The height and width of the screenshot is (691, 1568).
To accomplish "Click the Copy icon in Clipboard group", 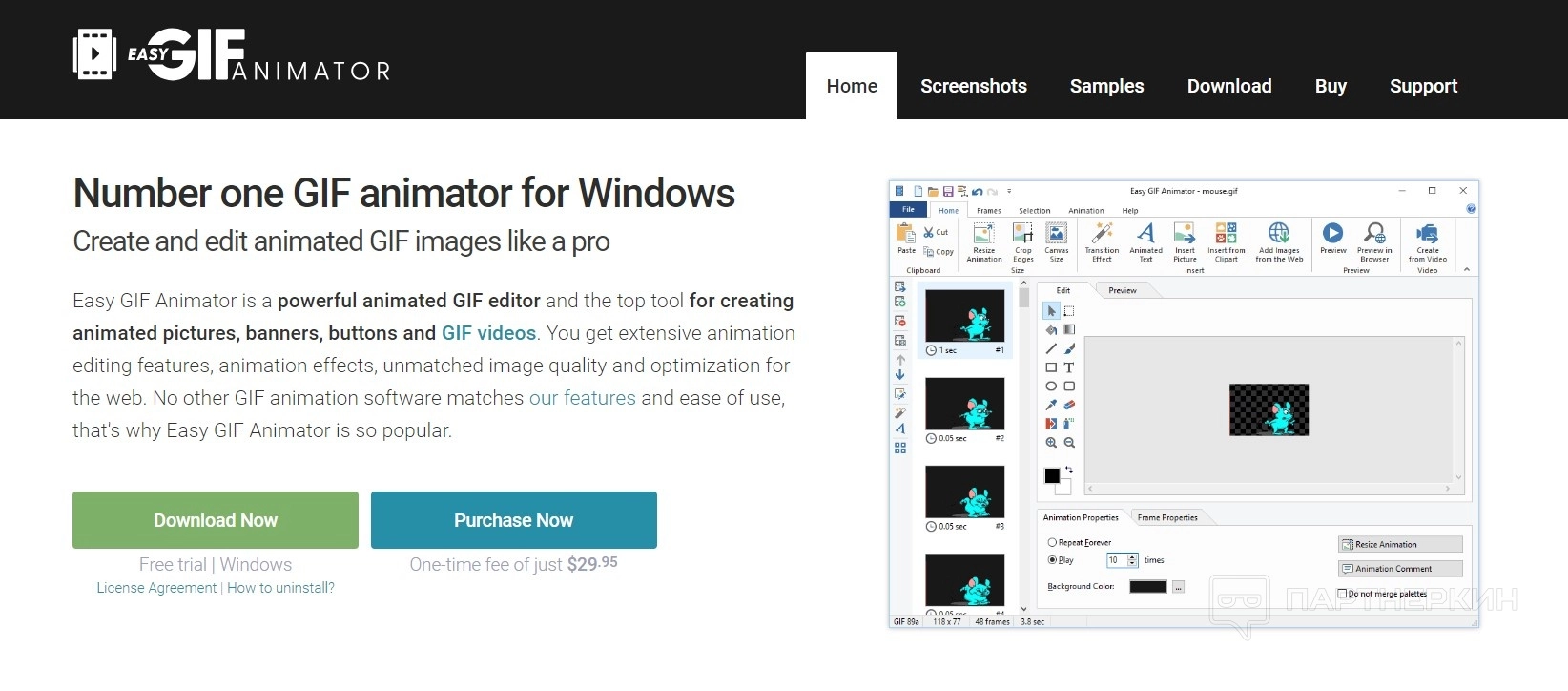I will click(928, 252).
